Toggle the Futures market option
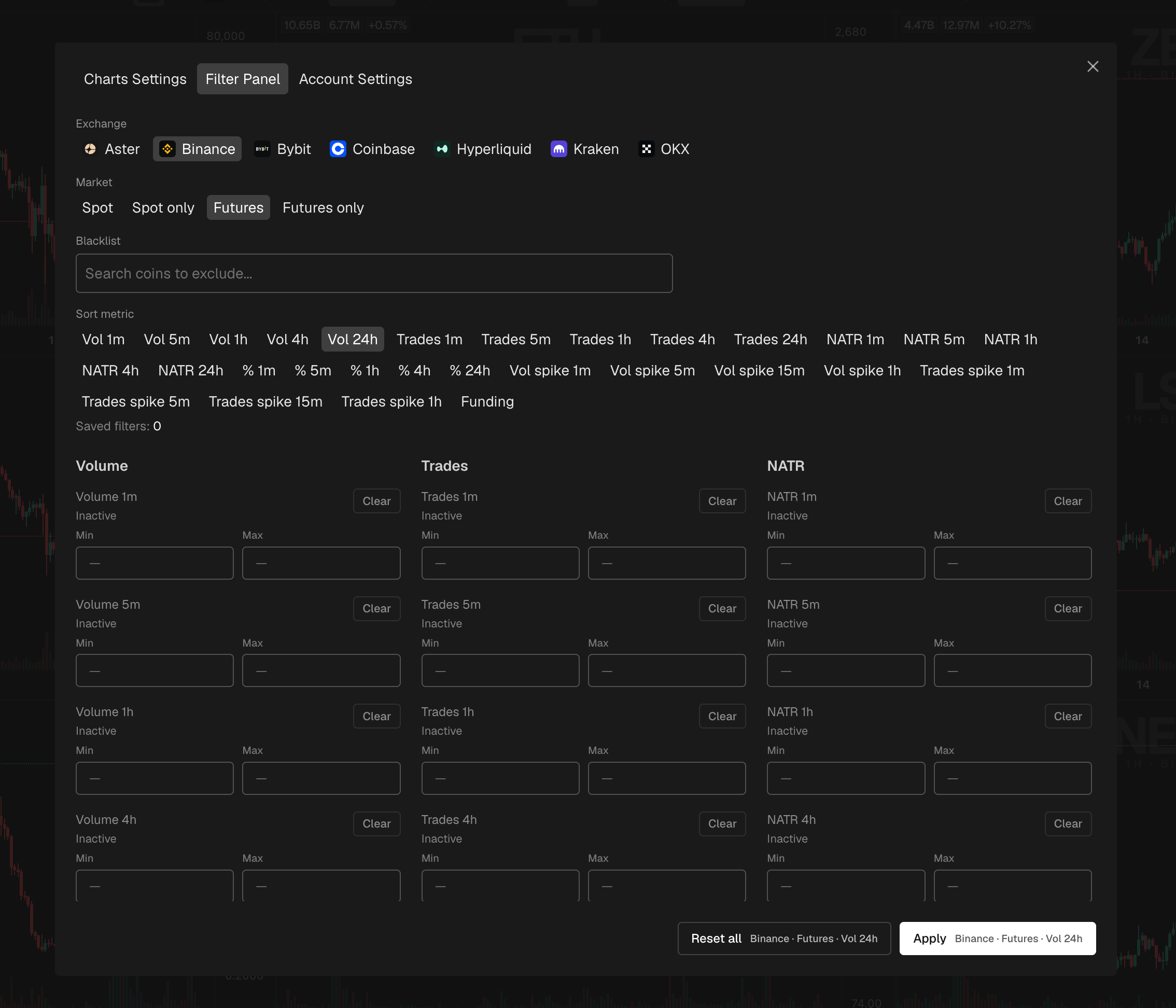Viewport: 1176px width, 1008px height. pyautogui.click(x=239, y=208)
